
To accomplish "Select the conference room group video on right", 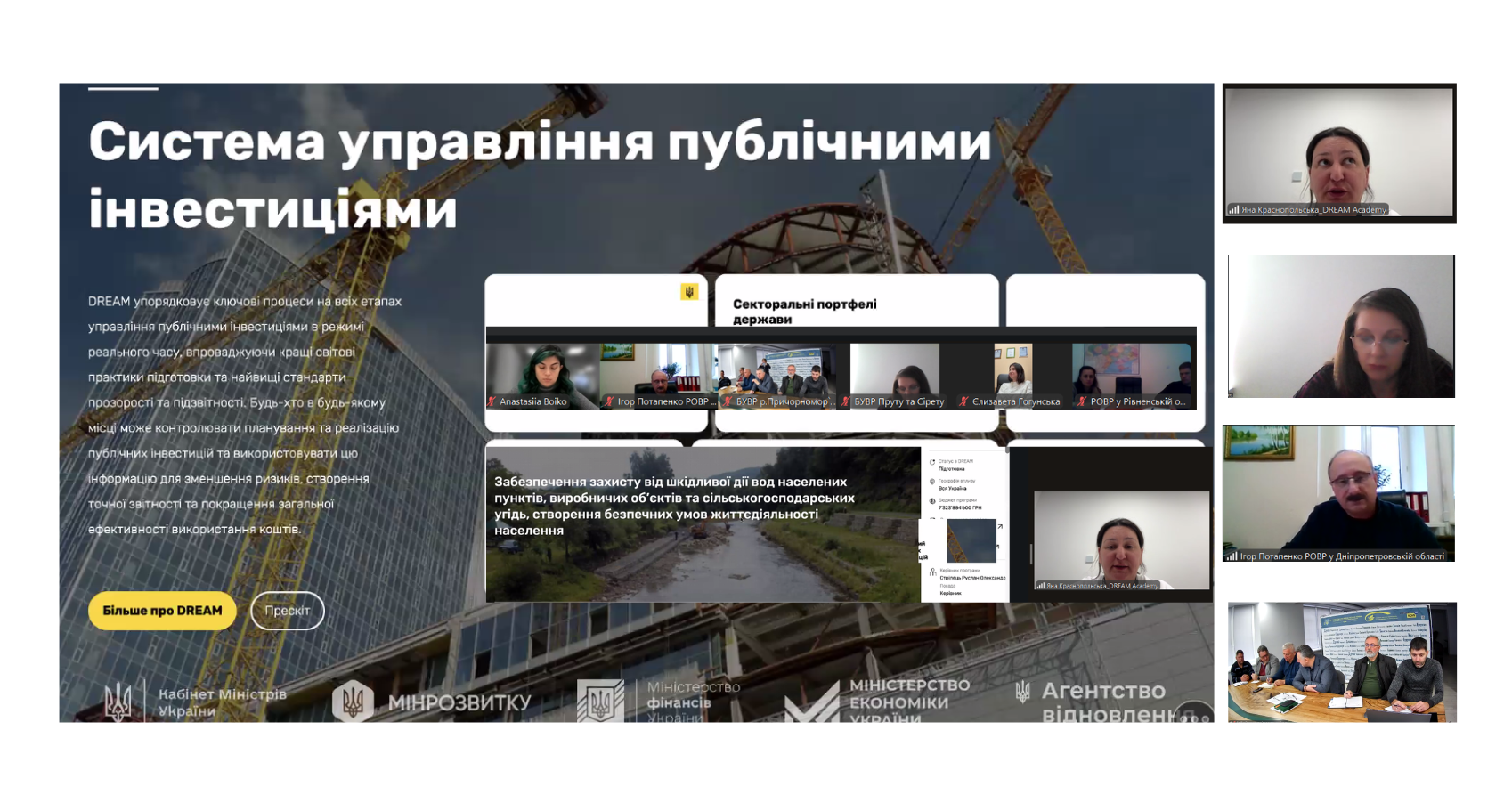I will point(1341,661).
